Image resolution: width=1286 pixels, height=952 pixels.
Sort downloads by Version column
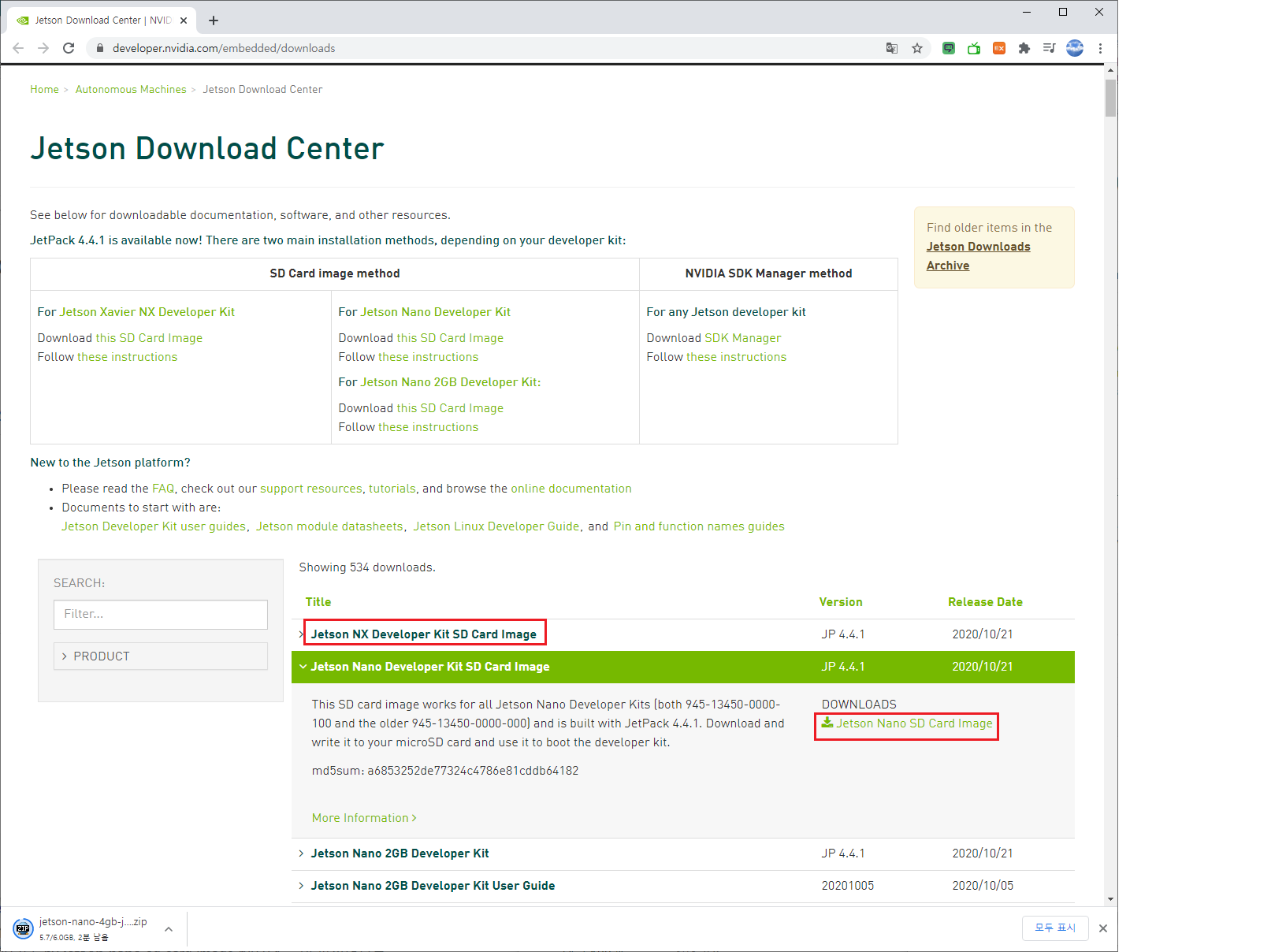[x=841, y=602]
